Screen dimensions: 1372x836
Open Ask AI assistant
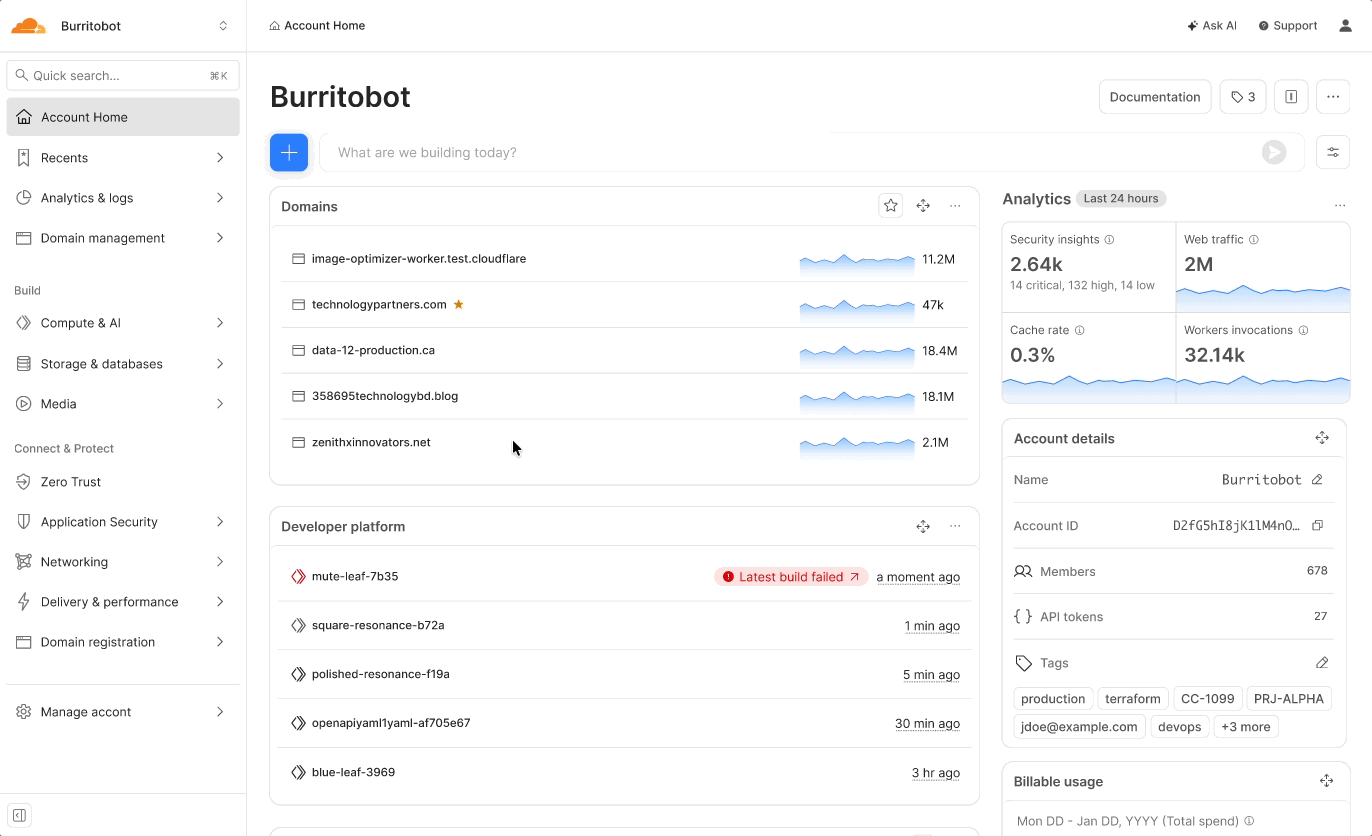[1212, 26]
